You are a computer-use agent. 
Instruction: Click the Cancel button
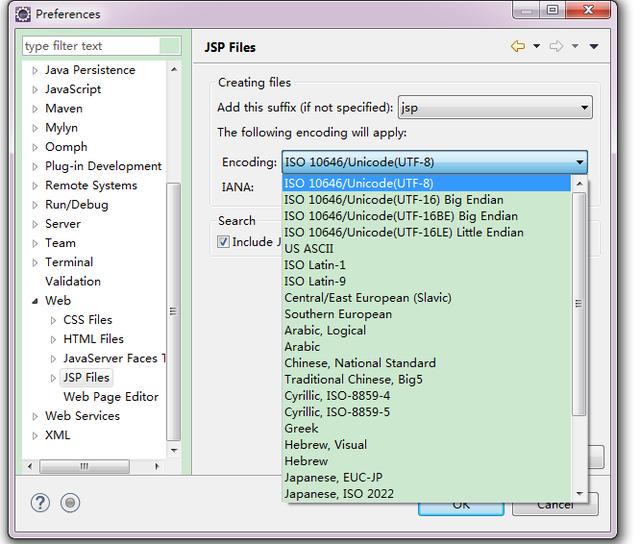click(x=554, y=505)
